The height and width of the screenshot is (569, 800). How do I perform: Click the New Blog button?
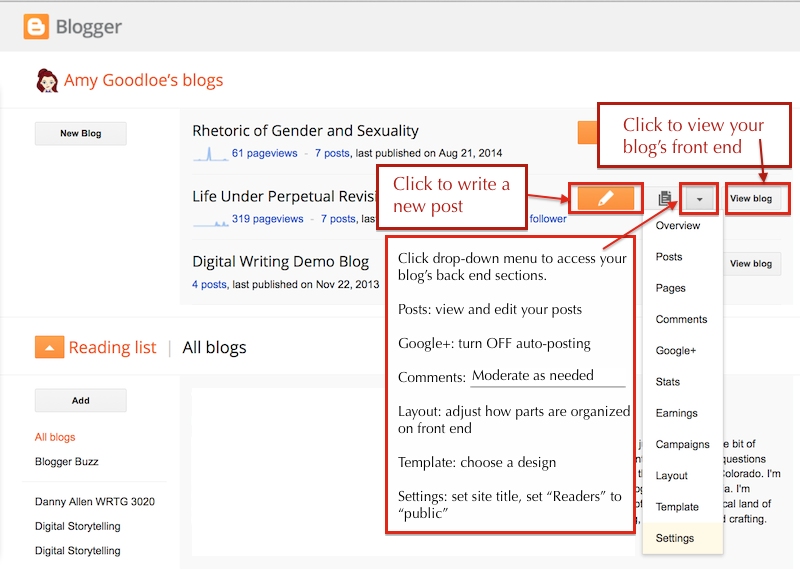click(81, 133)
